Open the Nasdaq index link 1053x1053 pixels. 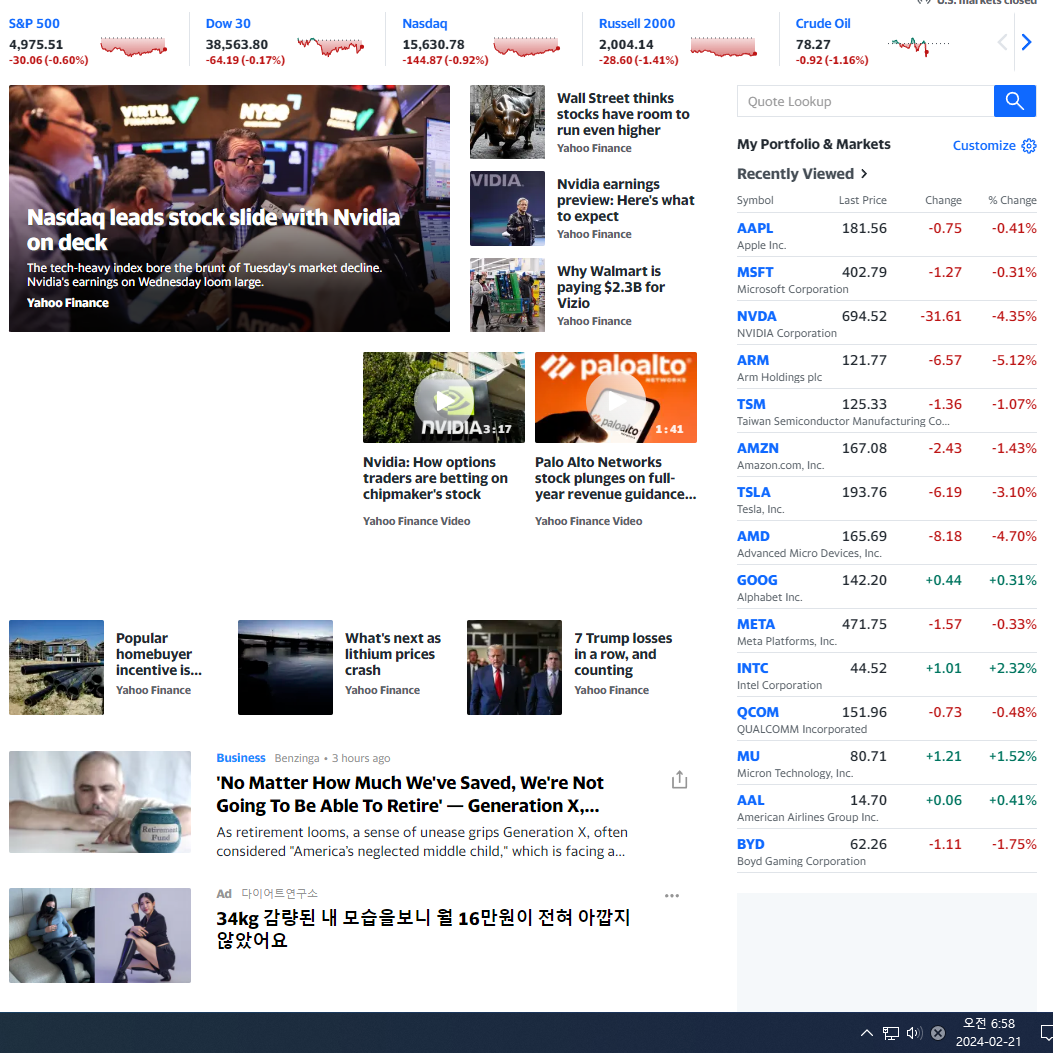pyautogui.click(x=424, y=24)
